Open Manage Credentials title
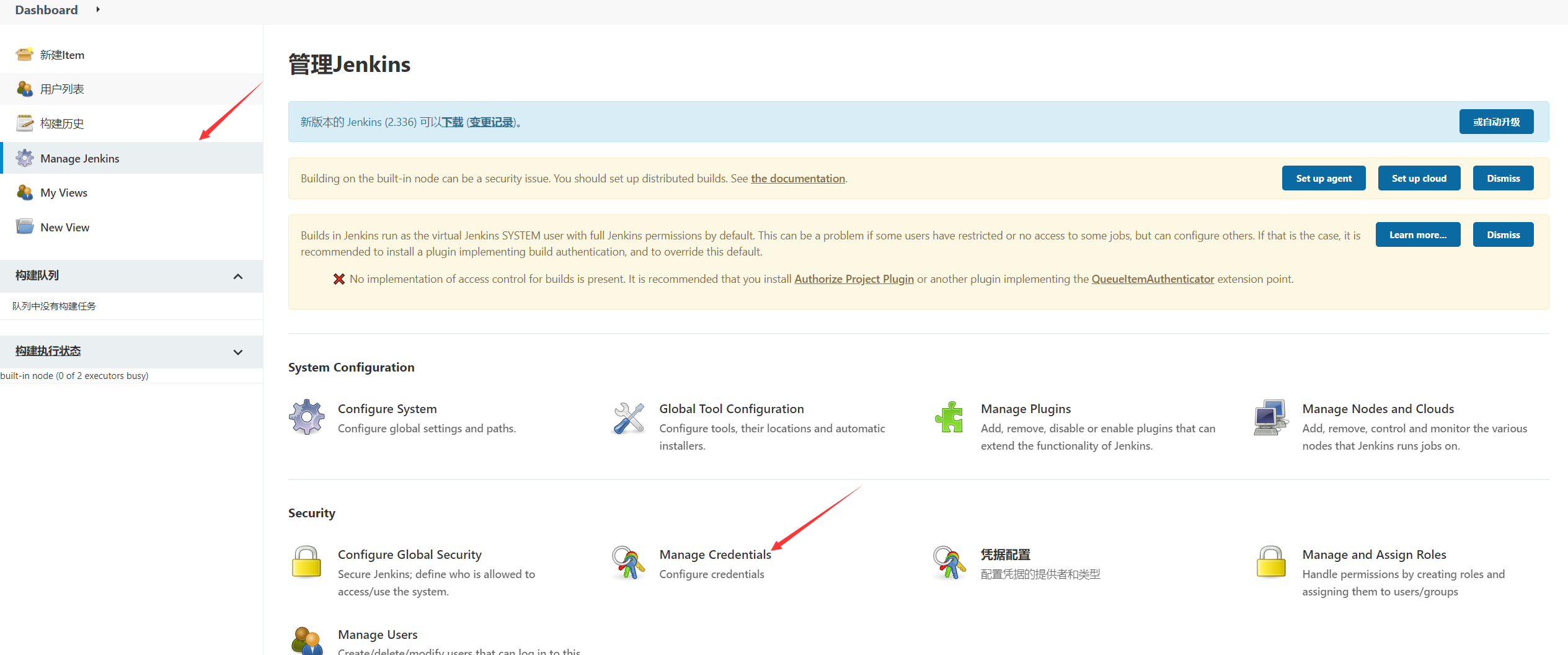 (715, 555)
